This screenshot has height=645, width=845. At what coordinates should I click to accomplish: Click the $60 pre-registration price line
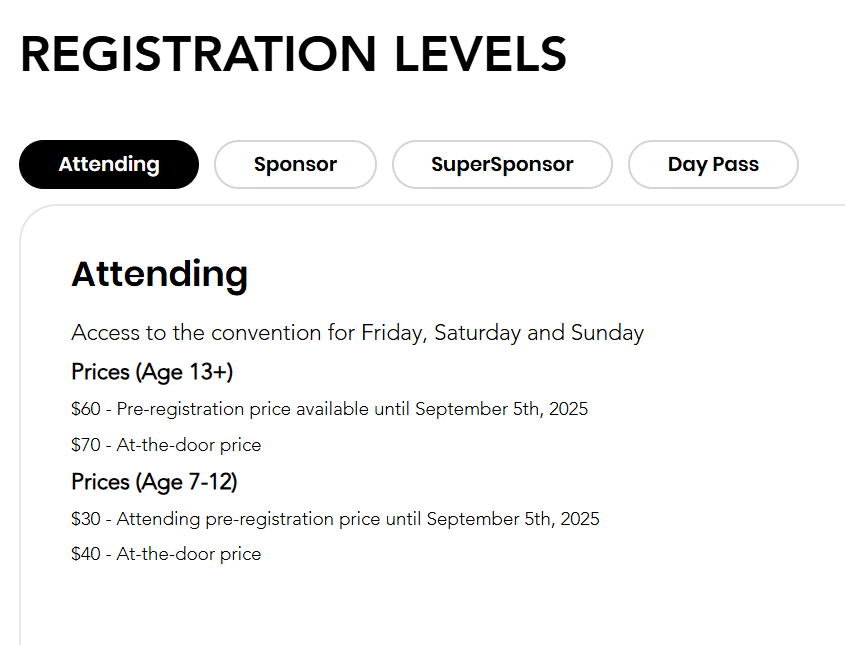[x=329, y=409]
